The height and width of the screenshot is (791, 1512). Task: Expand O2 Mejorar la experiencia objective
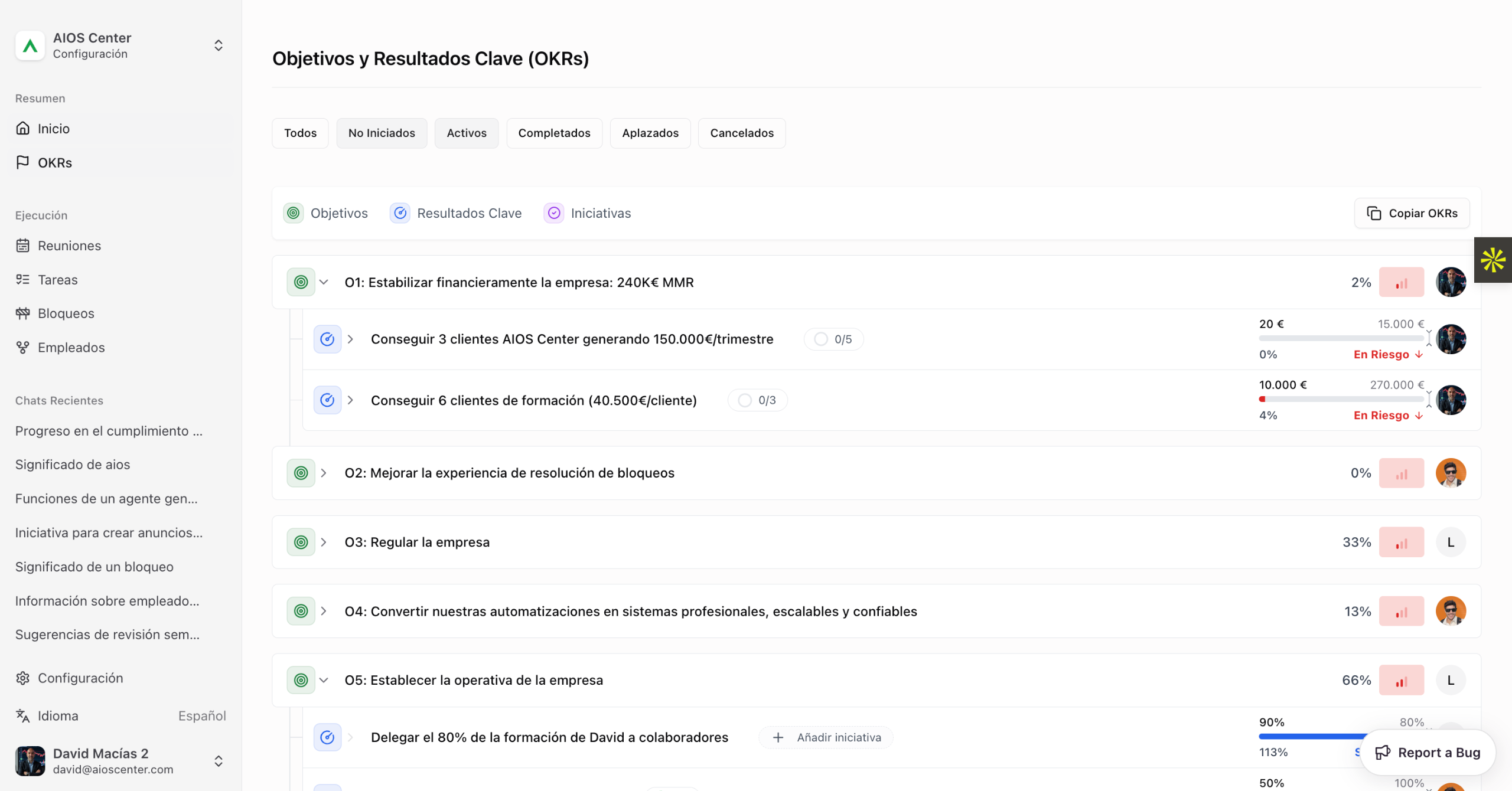point(324,473)
